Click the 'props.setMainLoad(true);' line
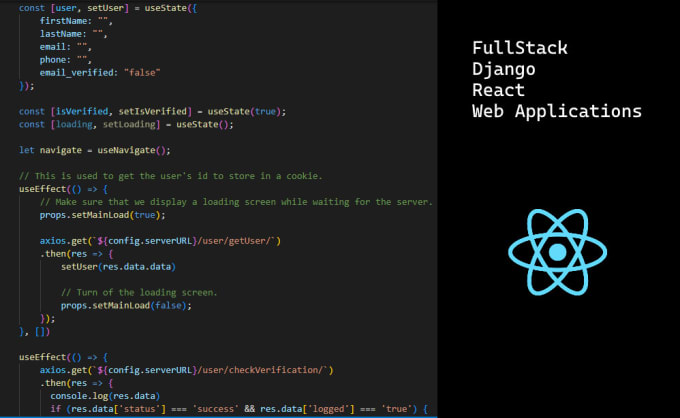The image size is (680, 418). click(102, 215)
